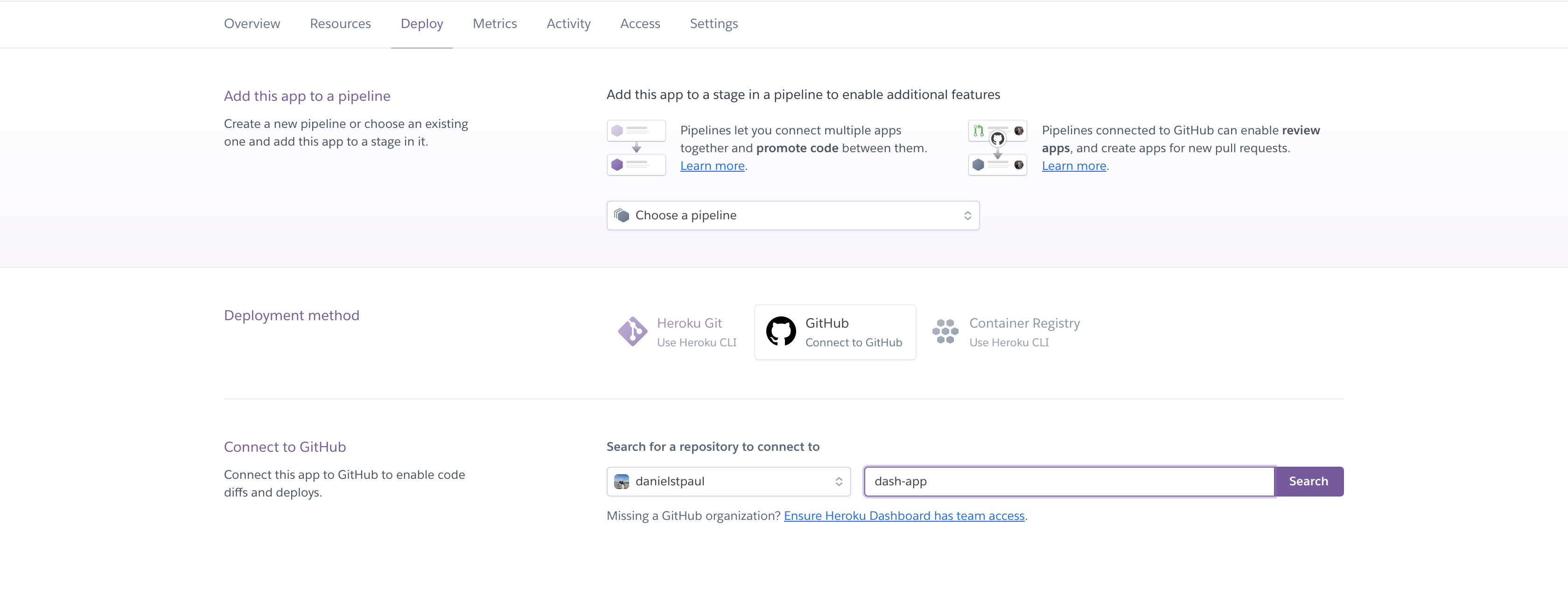Click the account dropdown chevron arrows
Viewport: 1568px width, 602px height.
(x=839, y=482)
